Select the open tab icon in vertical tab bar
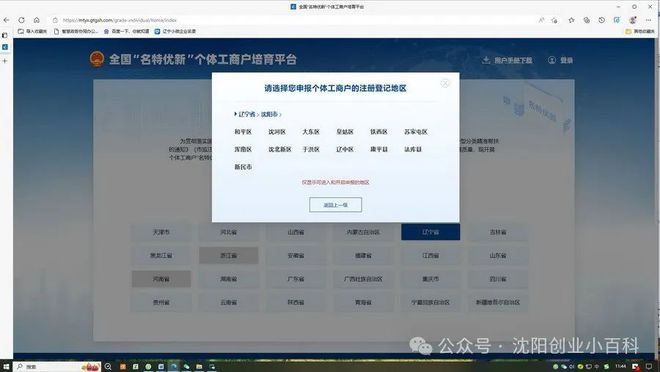Screen dimensions: 660x372 click(x=5, y=47)
